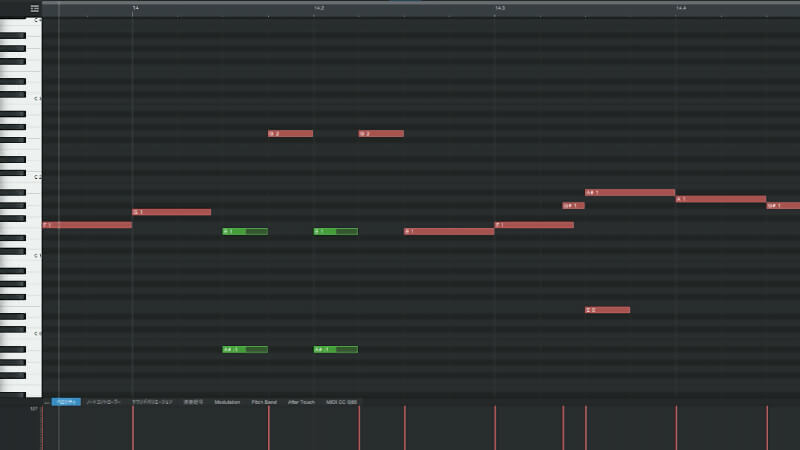This screenshot has height=450, width=800.
Task: Select the red A1 note at 14.4
Action: (x=721, y=199)
